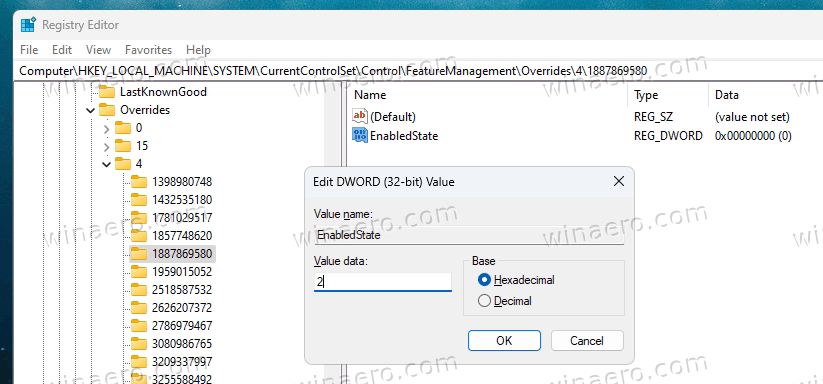
Task: Collapse the Overrides key
Action: (x=90, y=111)
